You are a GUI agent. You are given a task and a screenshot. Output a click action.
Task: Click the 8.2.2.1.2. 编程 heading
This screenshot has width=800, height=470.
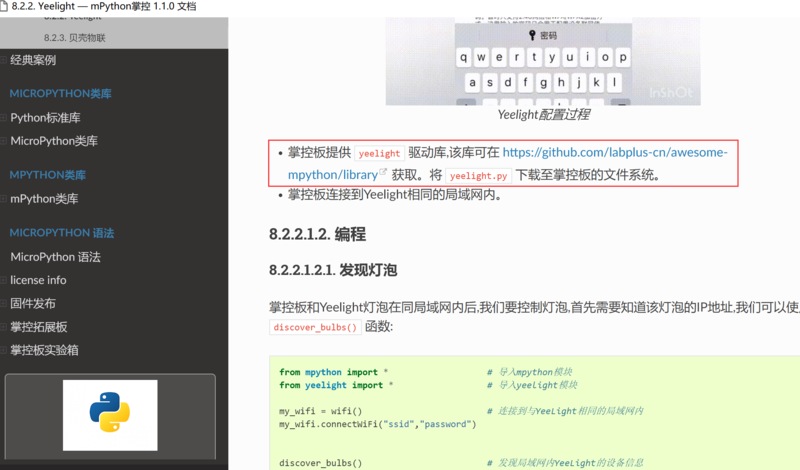coord(317,234)
